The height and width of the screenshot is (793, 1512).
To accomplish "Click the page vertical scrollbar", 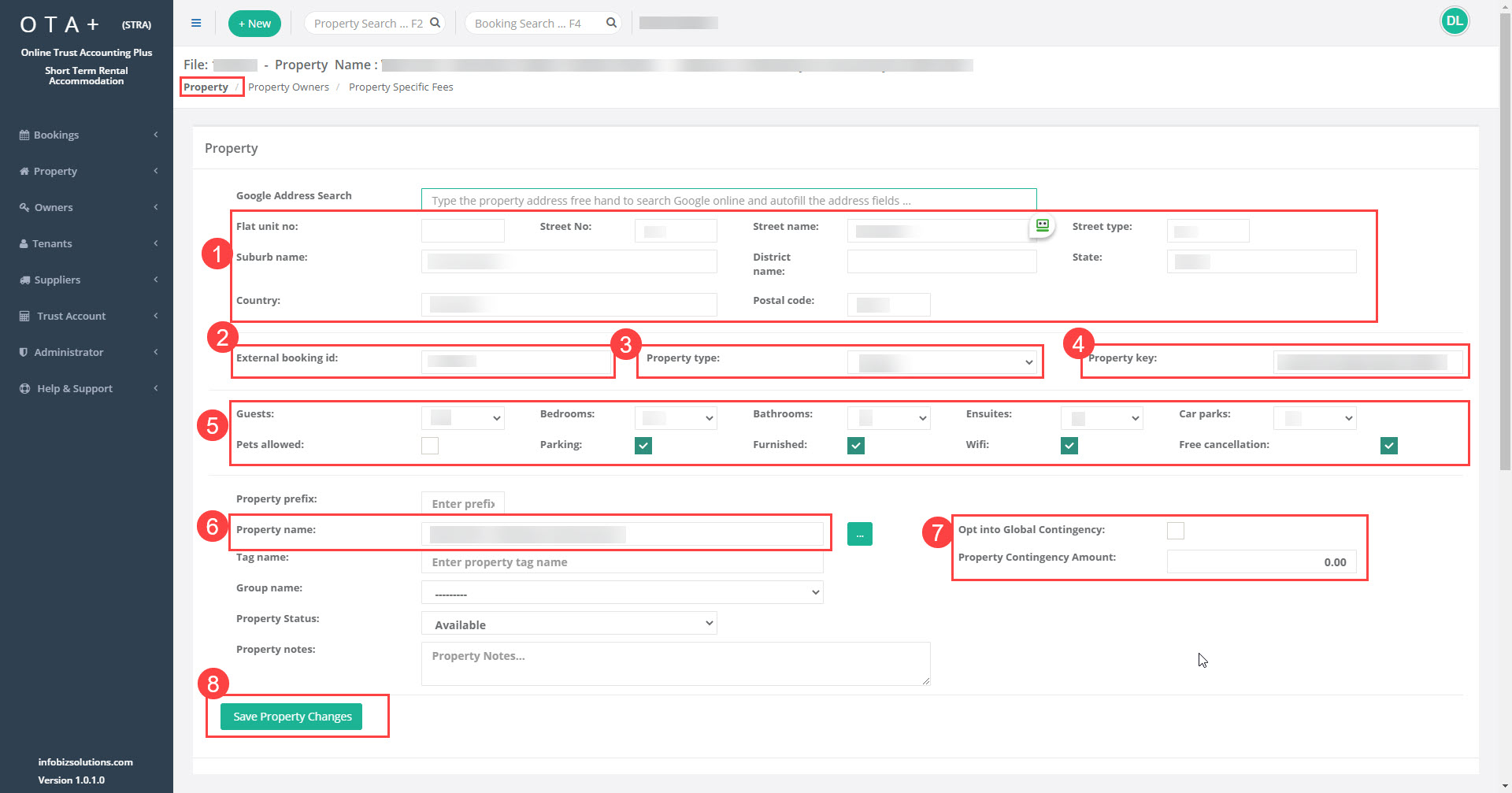I will point(1505,236).
